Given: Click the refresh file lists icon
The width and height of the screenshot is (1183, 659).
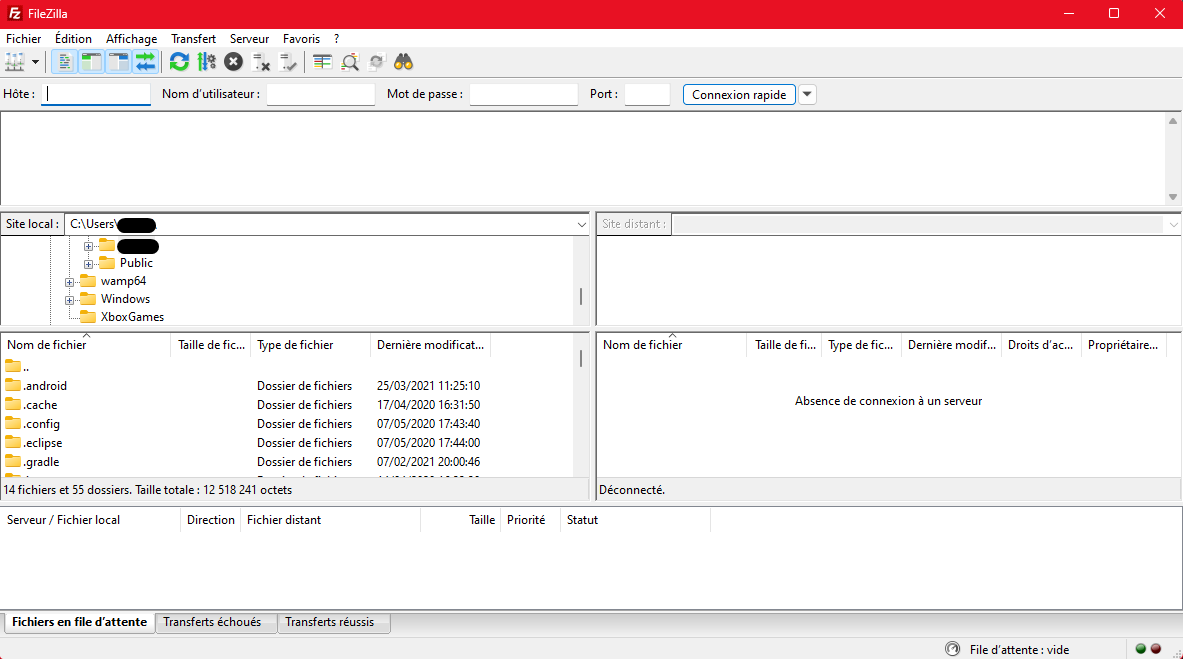Looking at the screenshot, I should tap(179, 62).
